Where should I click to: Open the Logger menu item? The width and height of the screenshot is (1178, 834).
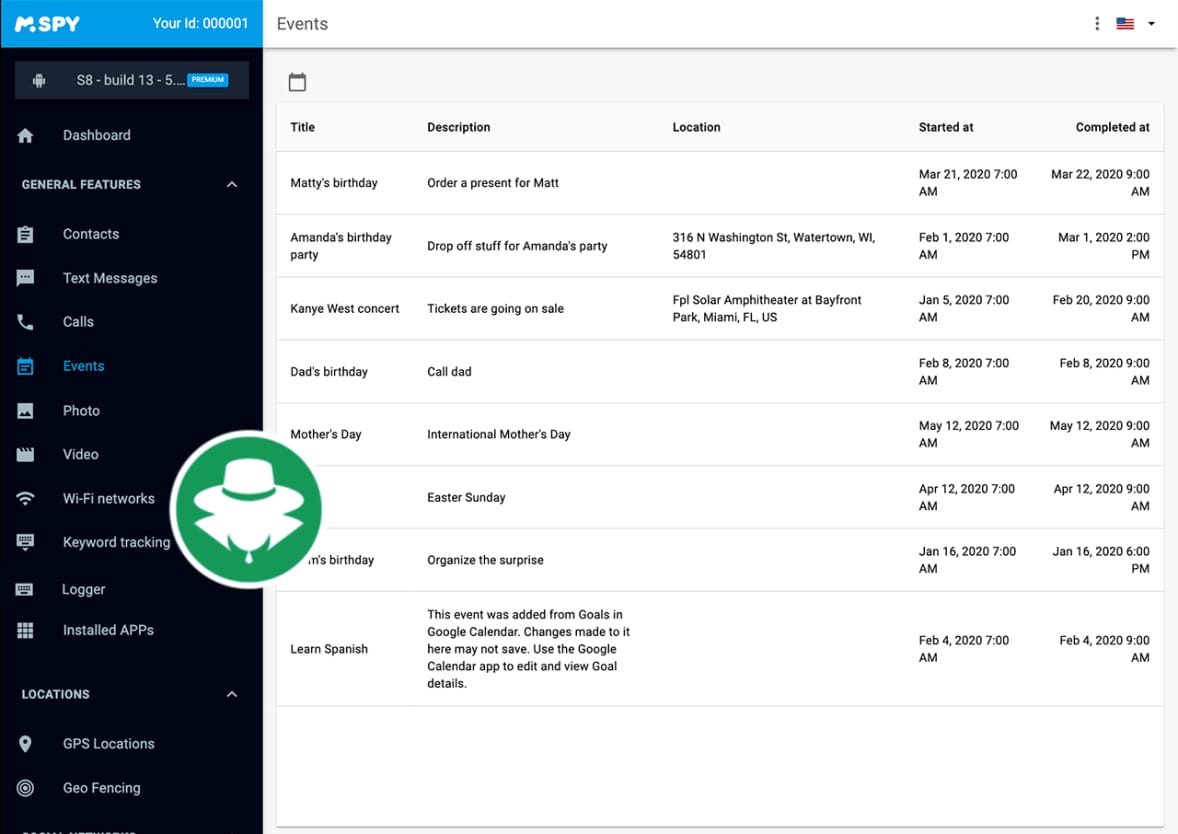(83, 590)
